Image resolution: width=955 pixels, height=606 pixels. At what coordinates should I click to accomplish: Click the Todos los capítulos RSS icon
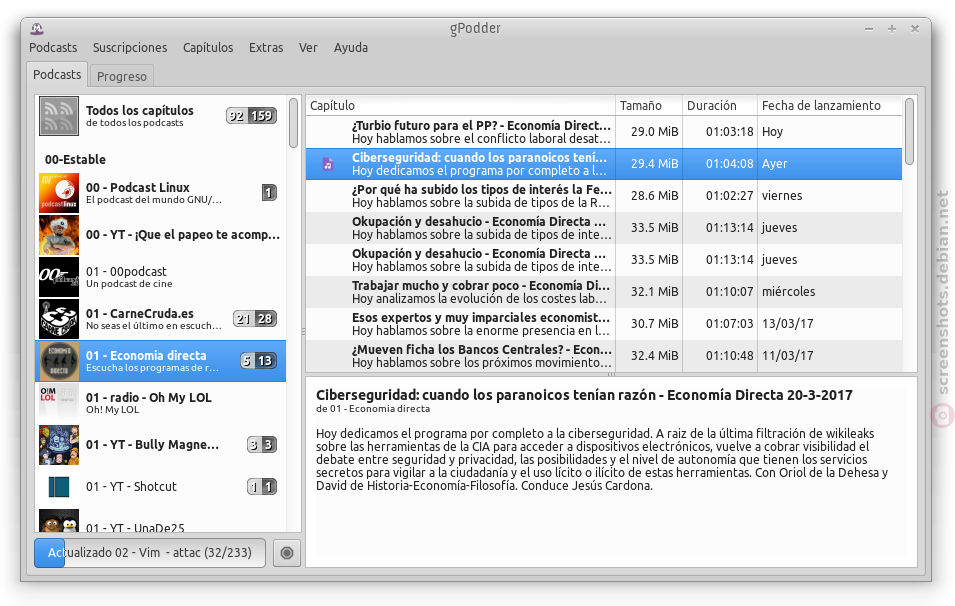(59, 116)
